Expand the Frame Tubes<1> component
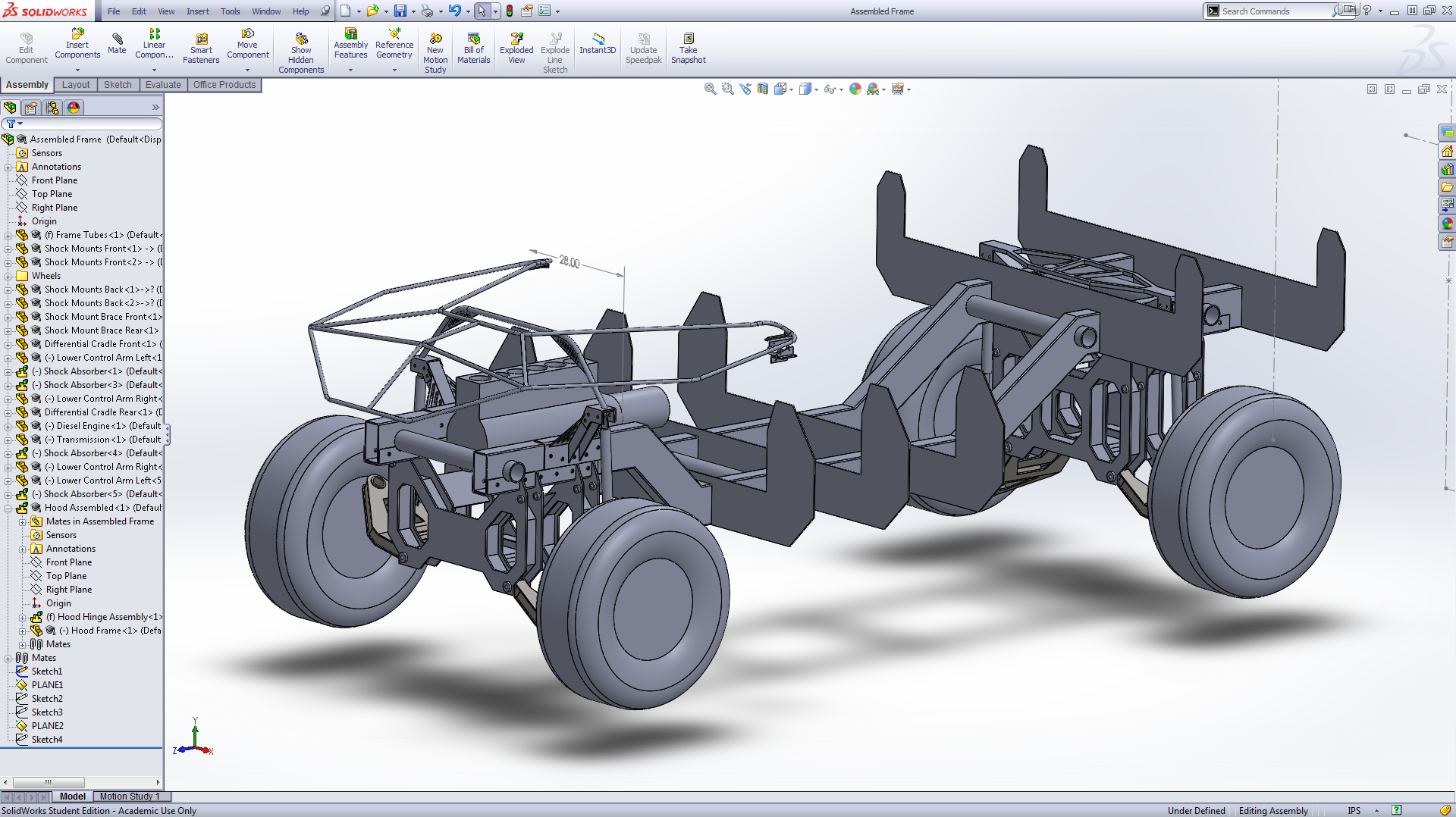This screenshot has height=817, width=1456. tap(8, 236)
